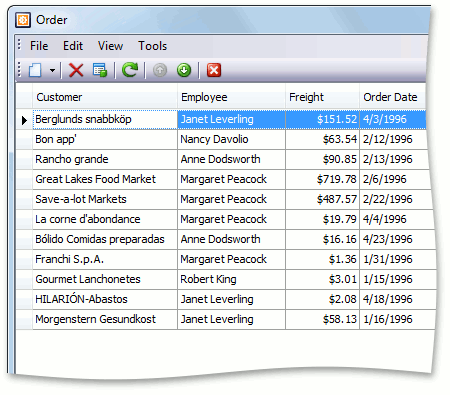The width and height of the screenshot is (450, 395).
Task: Click the 1/16/1996 order date cell
Action: 397,319
